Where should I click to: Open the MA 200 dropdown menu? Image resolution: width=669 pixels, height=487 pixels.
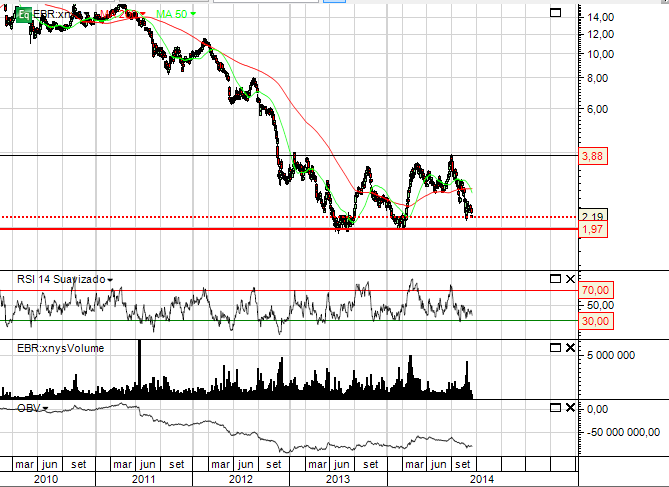[x=143, y=15]
